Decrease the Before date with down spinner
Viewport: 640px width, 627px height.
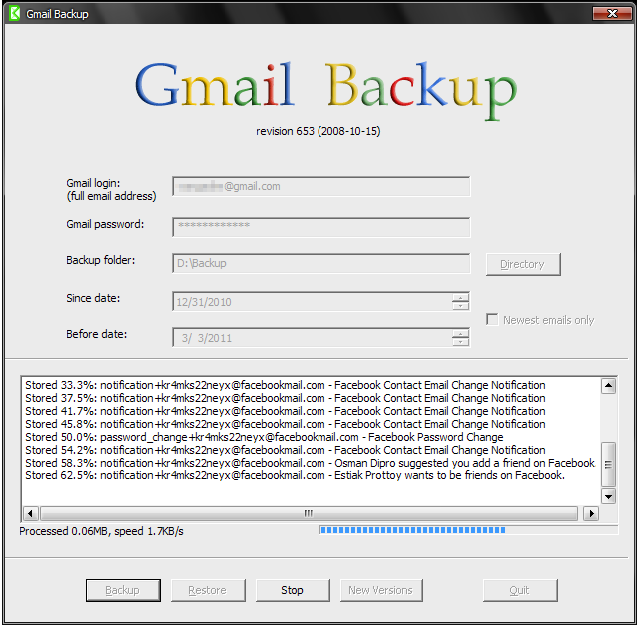pyautogui.click(x=460, y=342)
